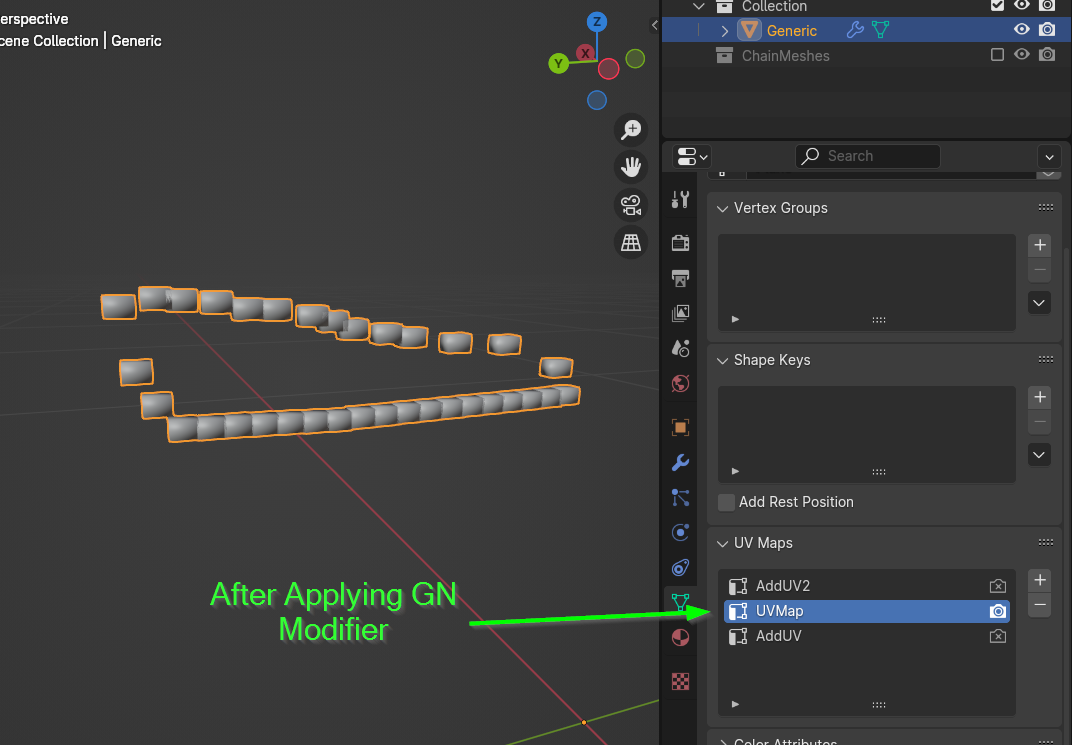This screenshot has width=1072, height=745.
Task: Open the Physics properties tab
Action: click(680, 532)
